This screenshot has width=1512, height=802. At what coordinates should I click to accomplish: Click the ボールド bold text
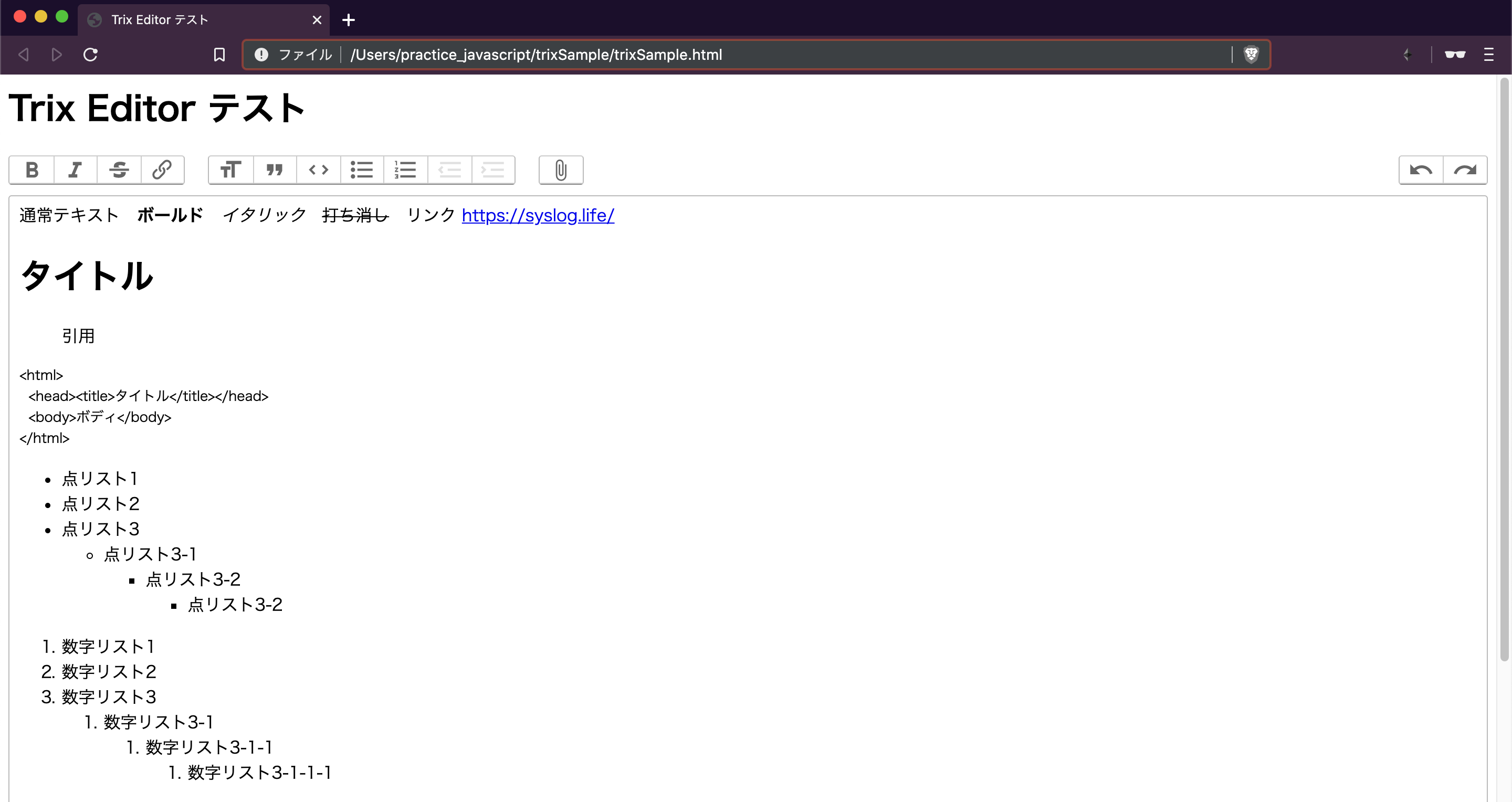pyautogui.click(x=170, y=215)
